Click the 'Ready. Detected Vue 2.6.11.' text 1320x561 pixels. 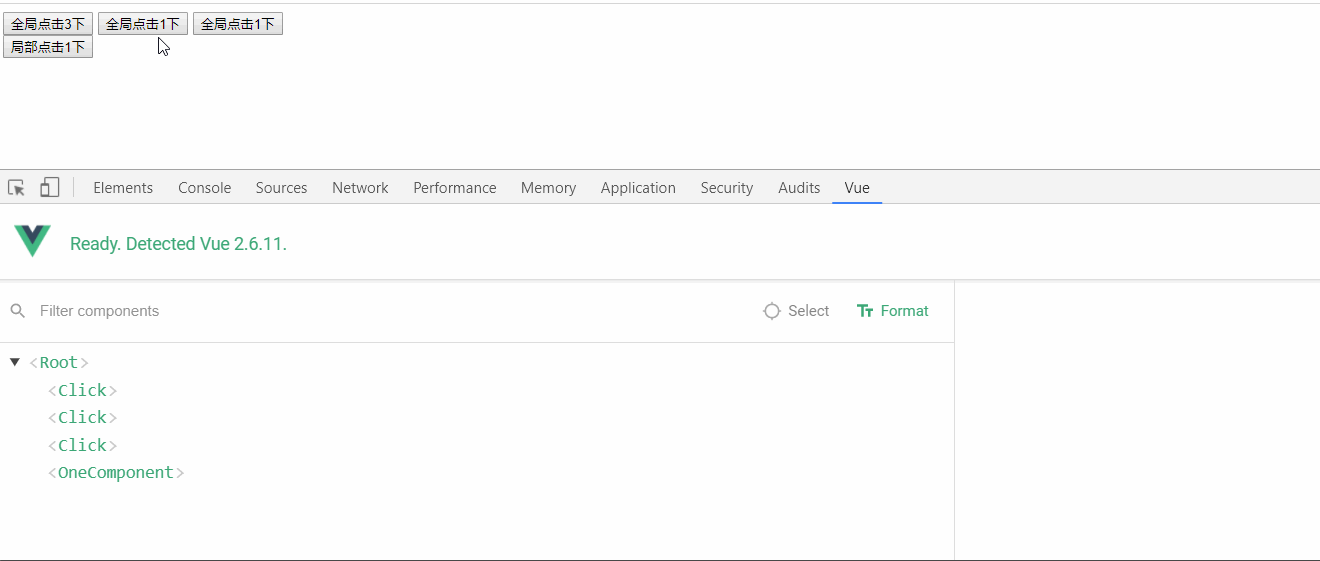coord(178,244)
